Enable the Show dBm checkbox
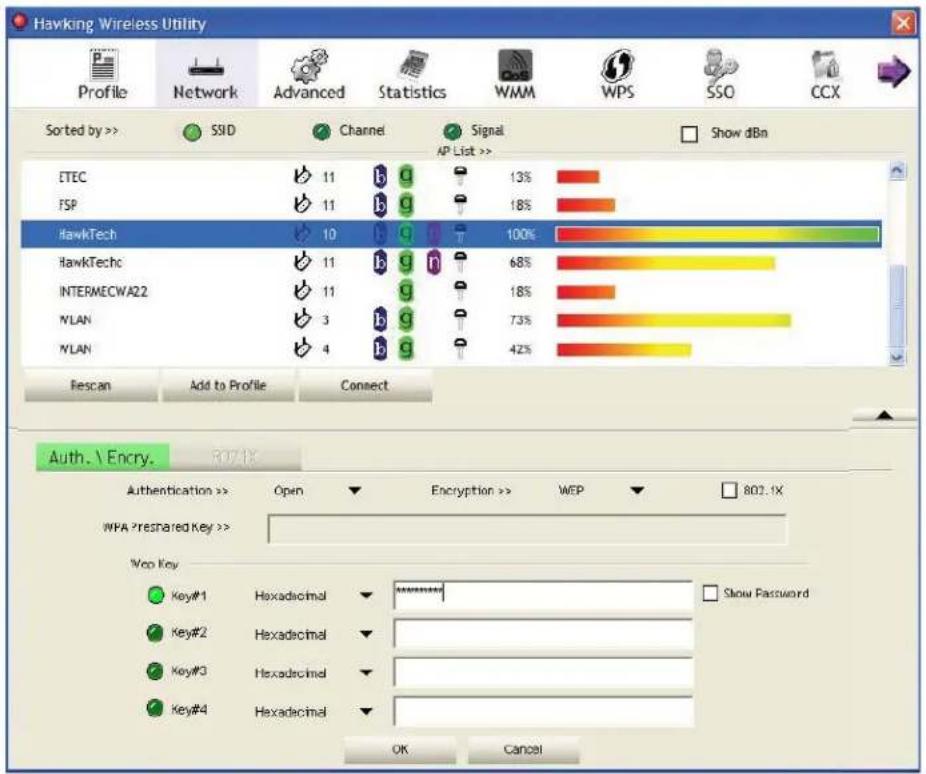Viewport: 926px width, 774px height. 689,134
